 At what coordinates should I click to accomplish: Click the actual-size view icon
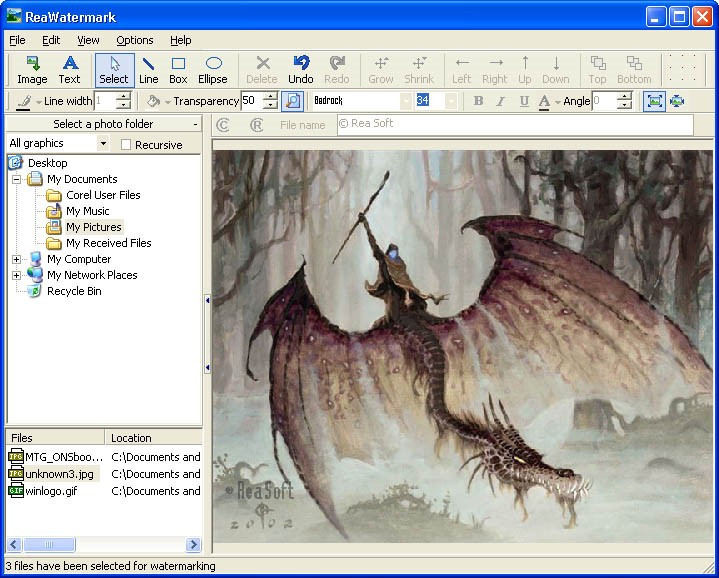(677, 101)
